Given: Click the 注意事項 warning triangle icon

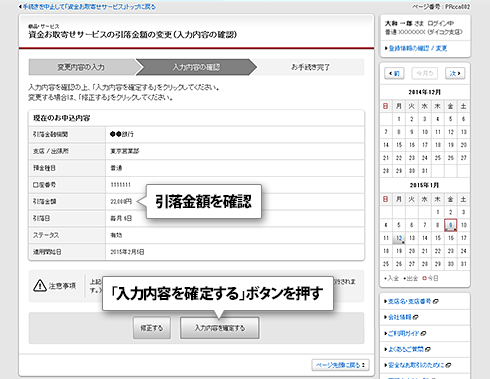Looking at the screenshot, I should point(40,286).
